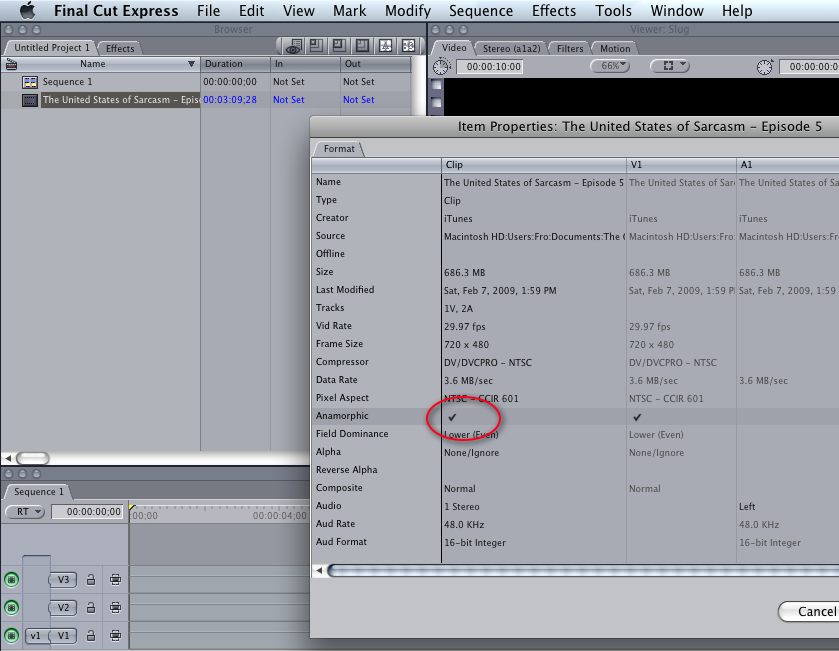Click the Out column header in Browser
Viewport: 839px width, 651px height.
coord(376,64)
